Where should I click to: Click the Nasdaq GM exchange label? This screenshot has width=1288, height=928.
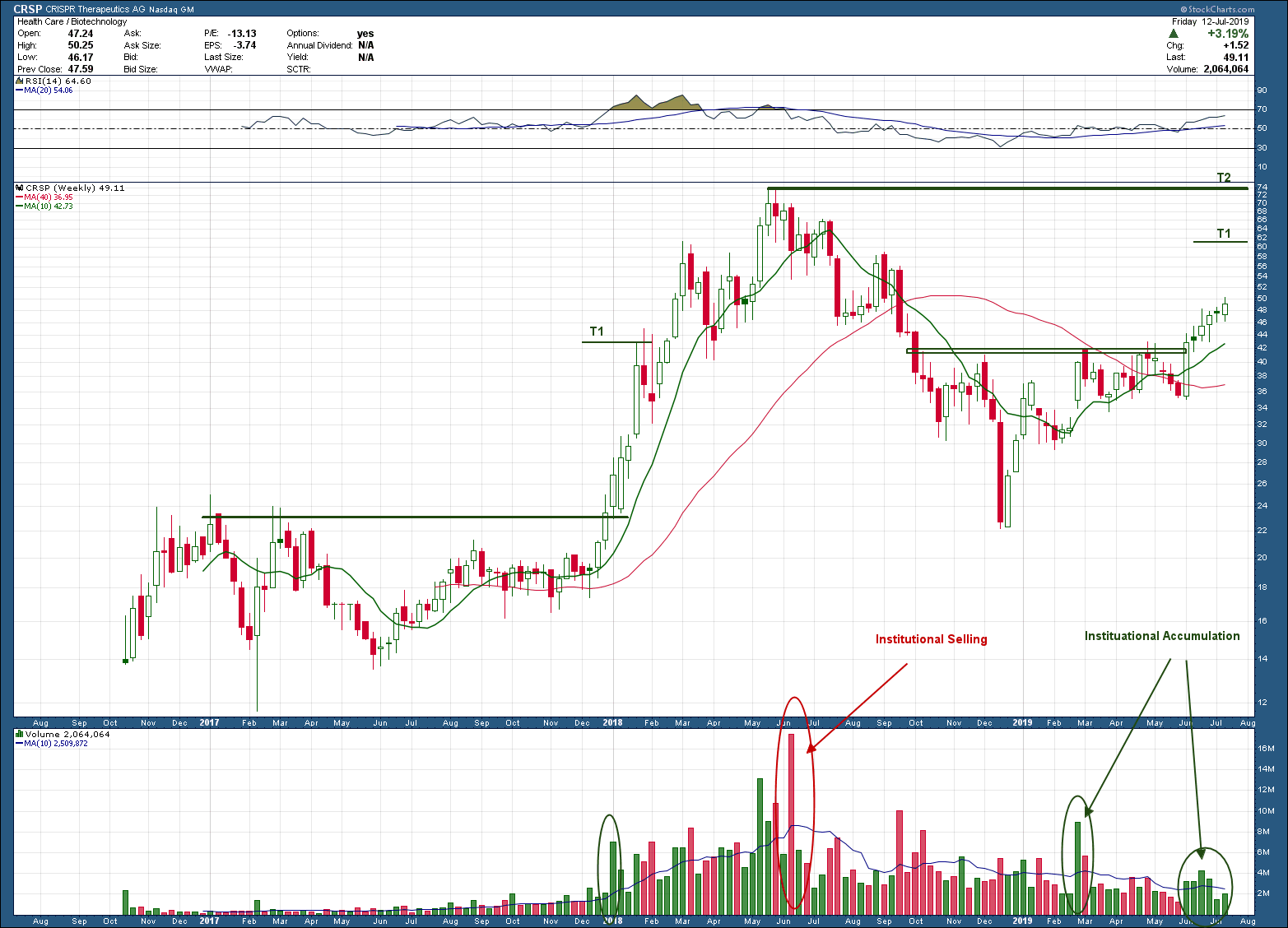[x=171, y=10]
